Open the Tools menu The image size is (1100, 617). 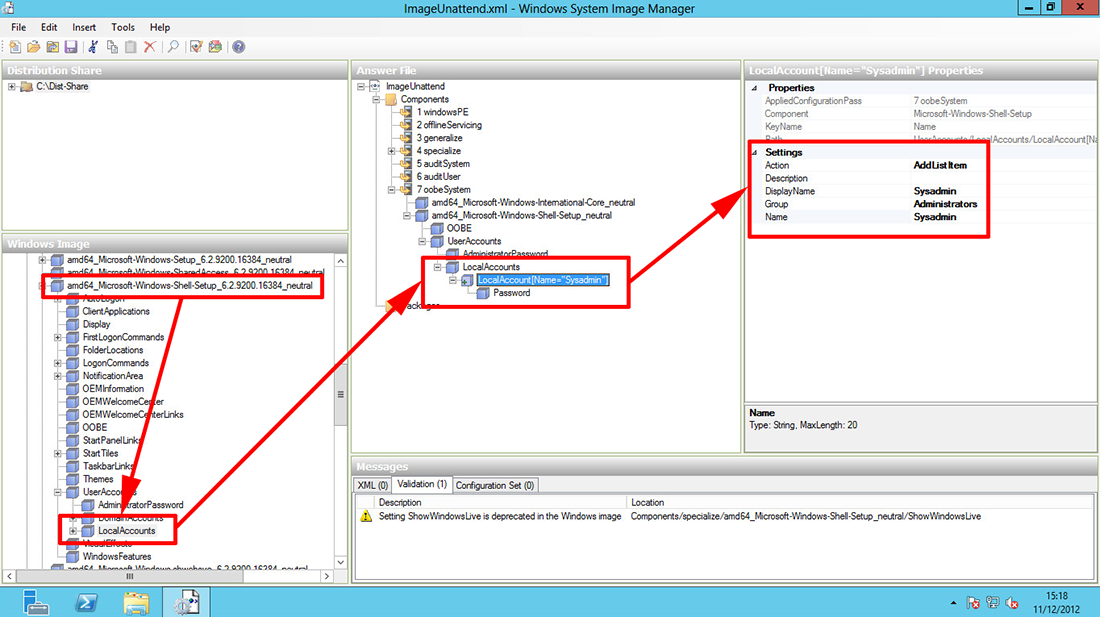click(123, 27)
